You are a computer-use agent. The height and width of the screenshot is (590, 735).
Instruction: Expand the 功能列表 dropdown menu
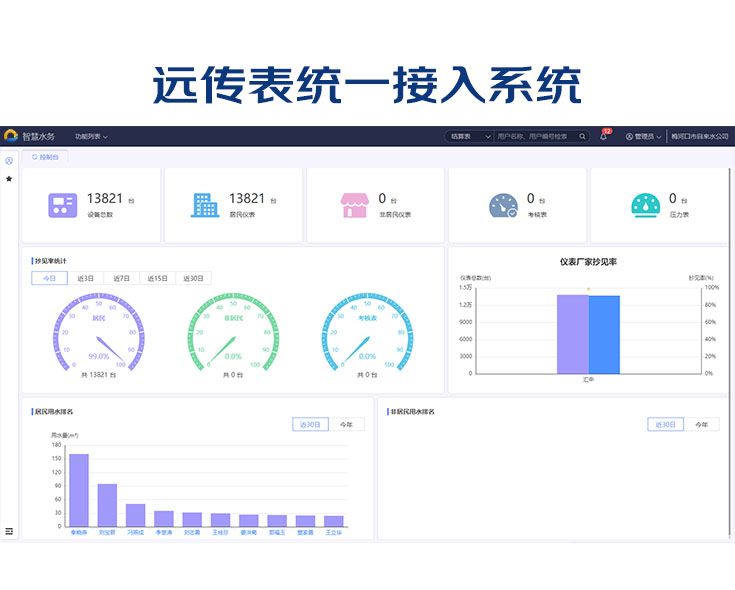91,136
